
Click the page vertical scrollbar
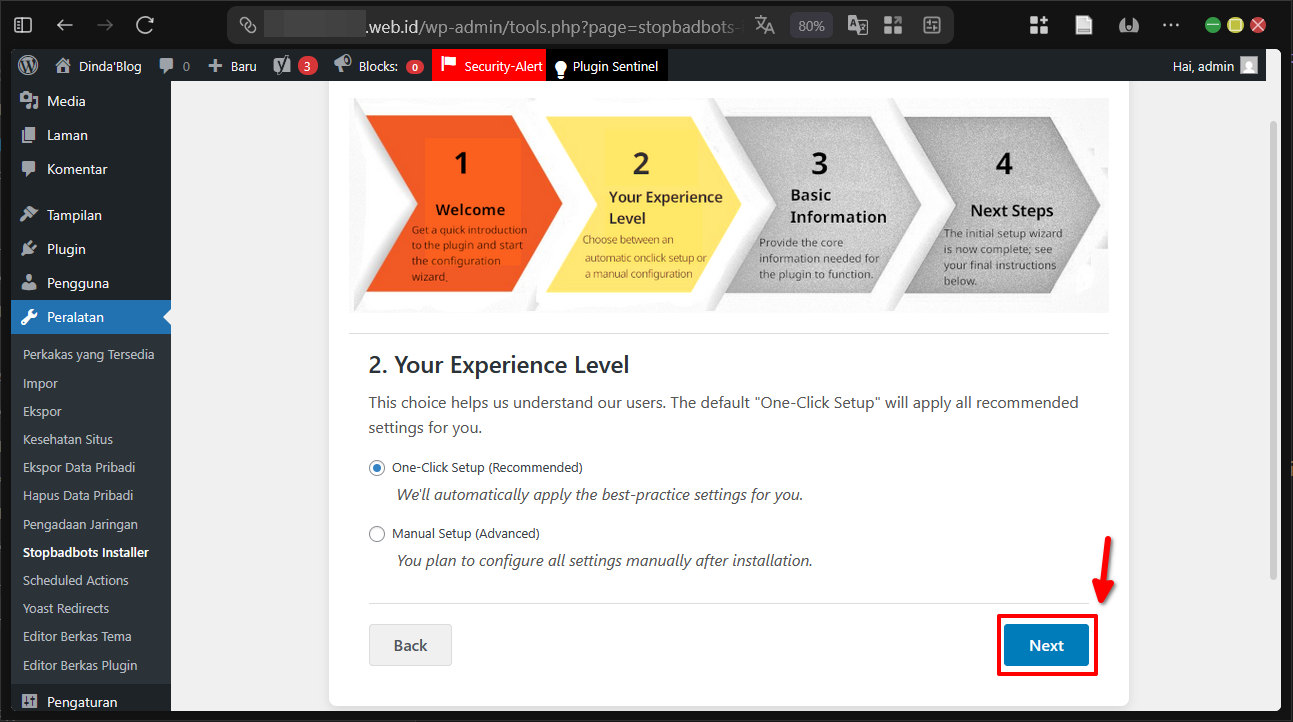pos(1273,350)
